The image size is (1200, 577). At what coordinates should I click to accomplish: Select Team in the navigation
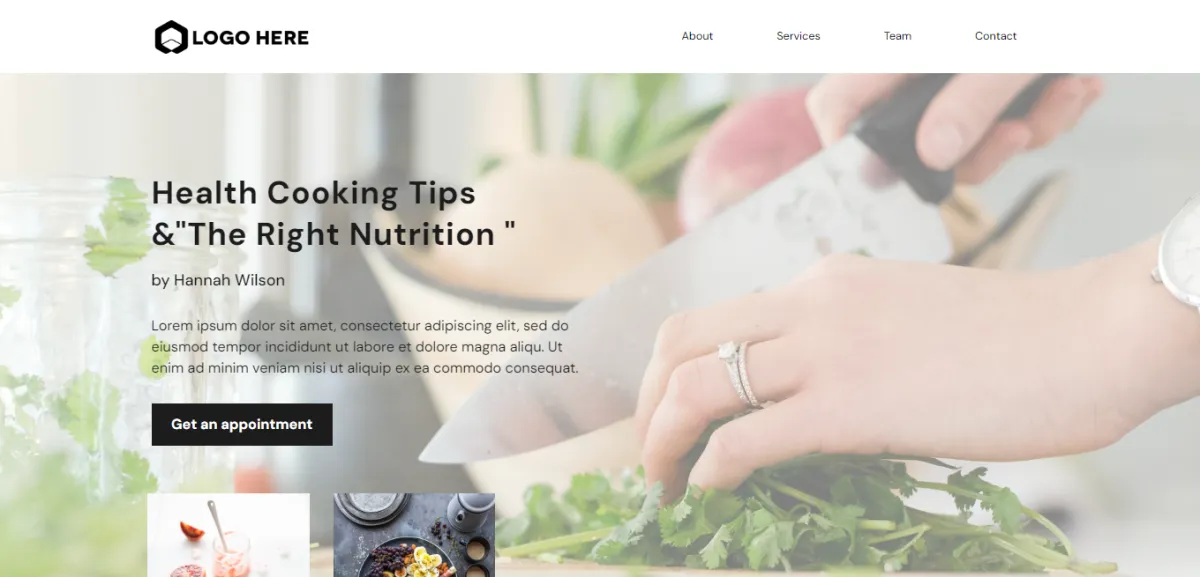click(897, 36)
